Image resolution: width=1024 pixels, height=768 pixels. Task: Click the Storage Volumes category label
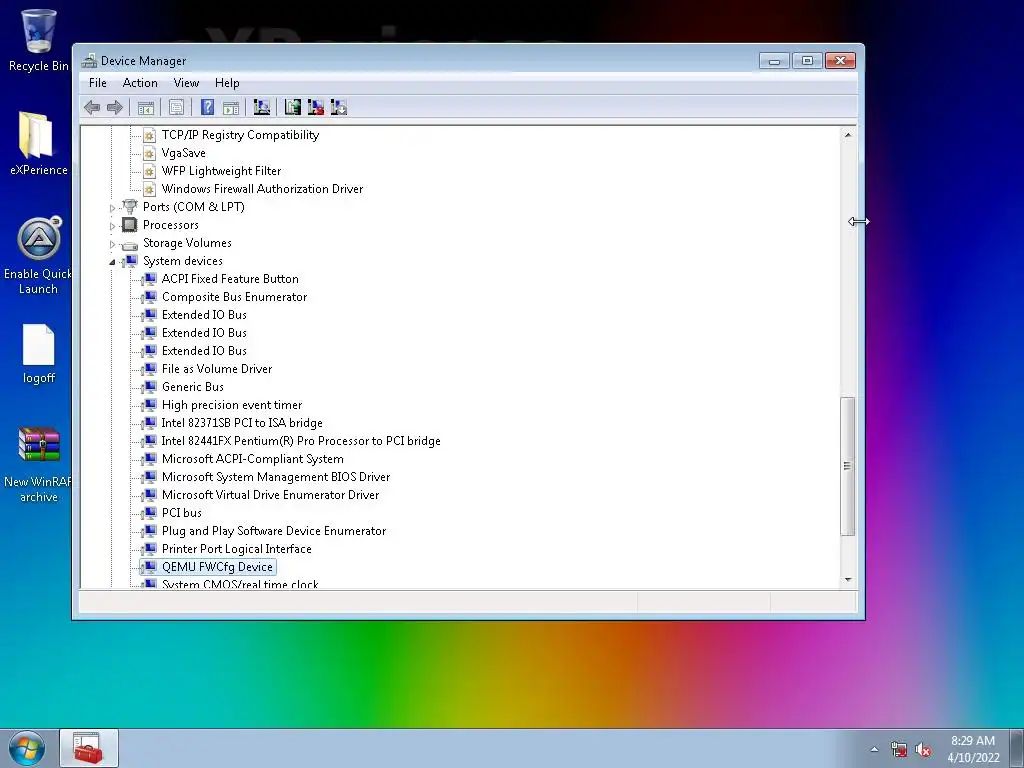(x=187, y=243)
